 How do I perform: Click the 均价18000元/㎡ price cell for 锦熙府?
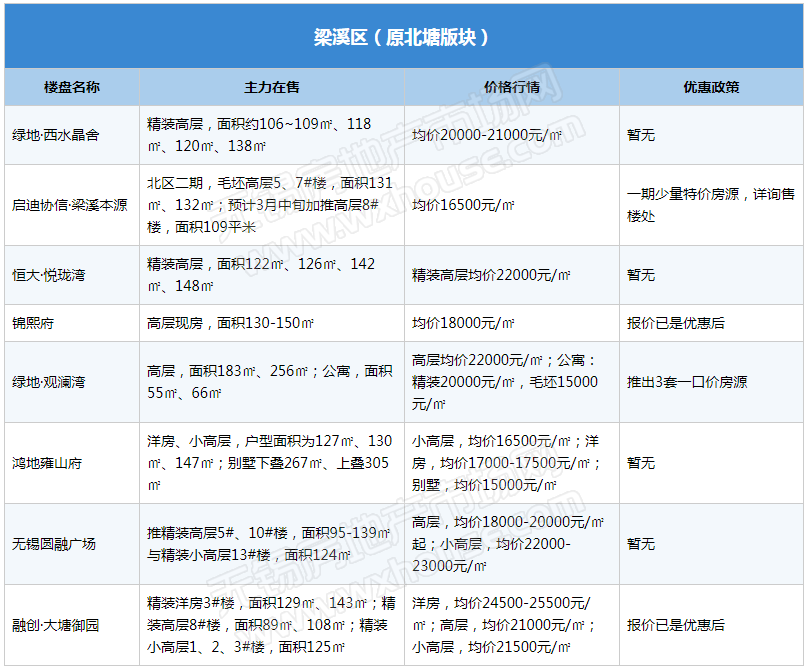coord(463,323)
